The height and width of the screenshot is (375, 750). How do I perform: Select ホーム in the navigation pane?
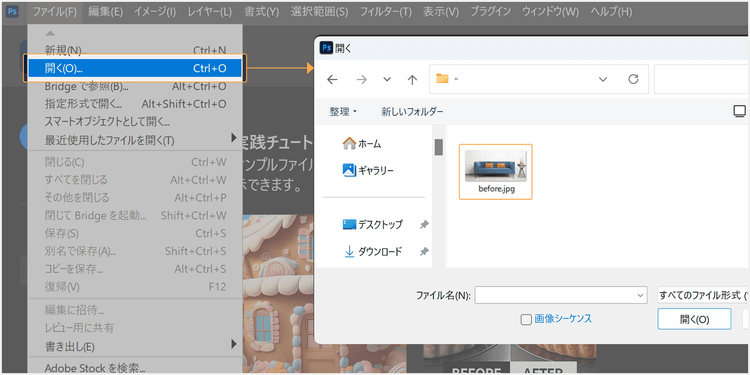point(362,143)
